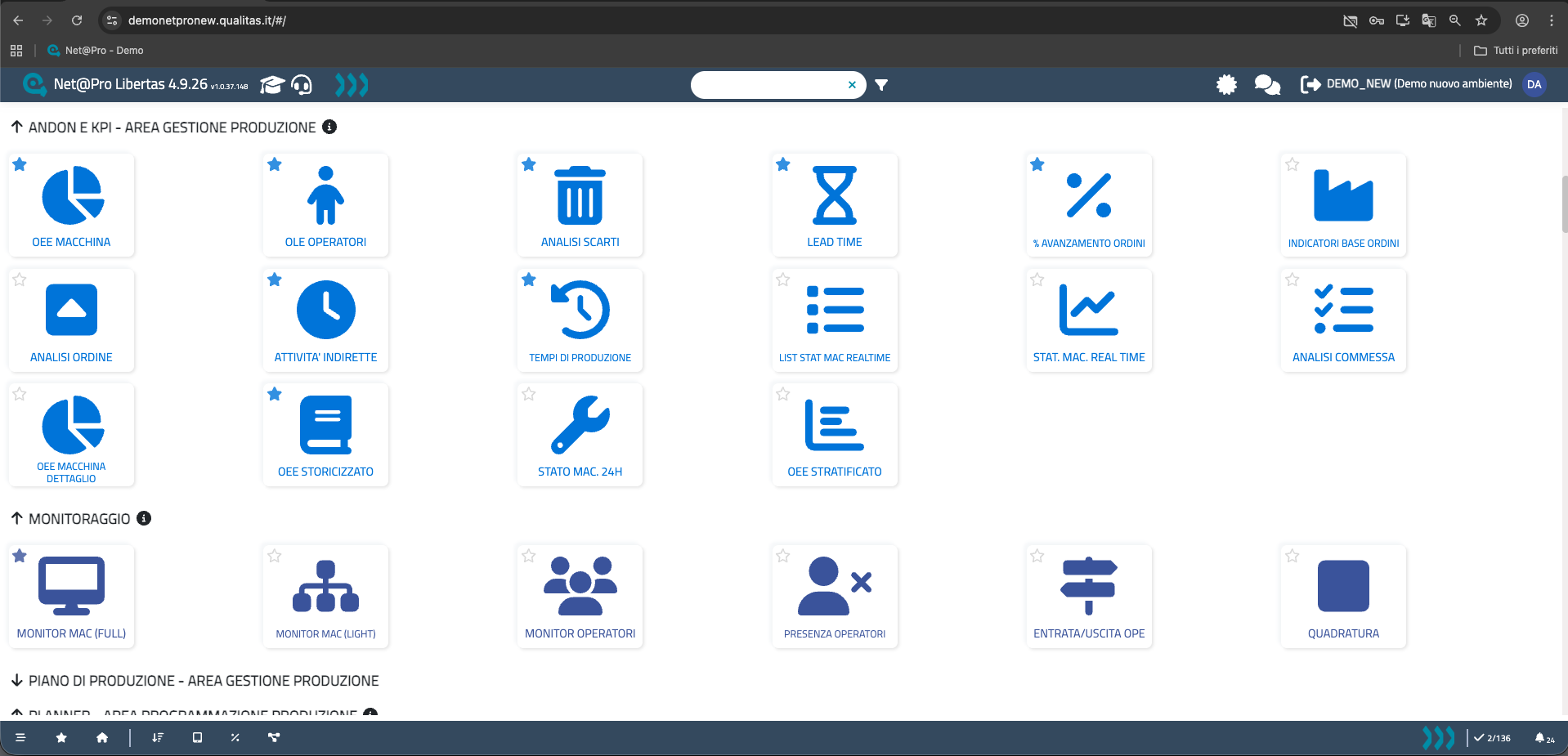The width and height of the screenshot is (1568, 756).
Task: Open the INDICATORI BASE ORDINI tile
Action: coord(1343,205)
